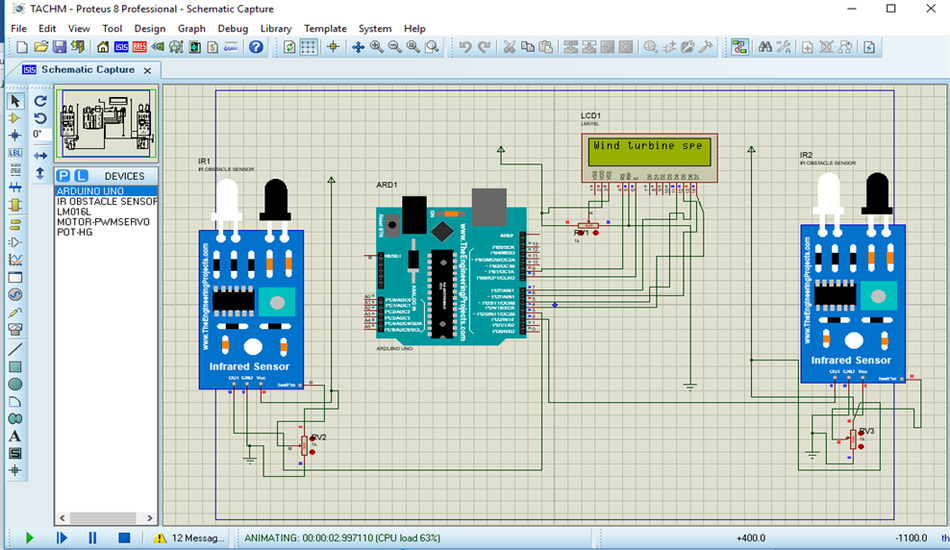Select the Generator Mode sine icon
The width and height of the screenshot is (950, 550).
tap(15, 295)
